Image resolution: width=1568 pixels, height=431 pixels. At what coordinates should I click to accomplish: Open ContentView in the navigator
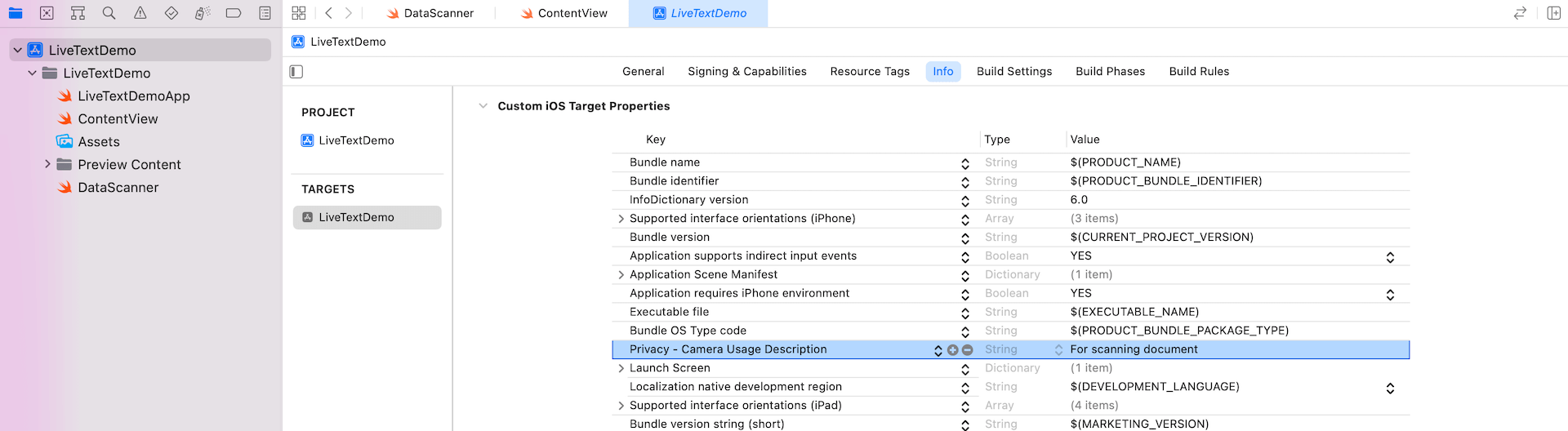pyautogui.click(x=118, y=119)
